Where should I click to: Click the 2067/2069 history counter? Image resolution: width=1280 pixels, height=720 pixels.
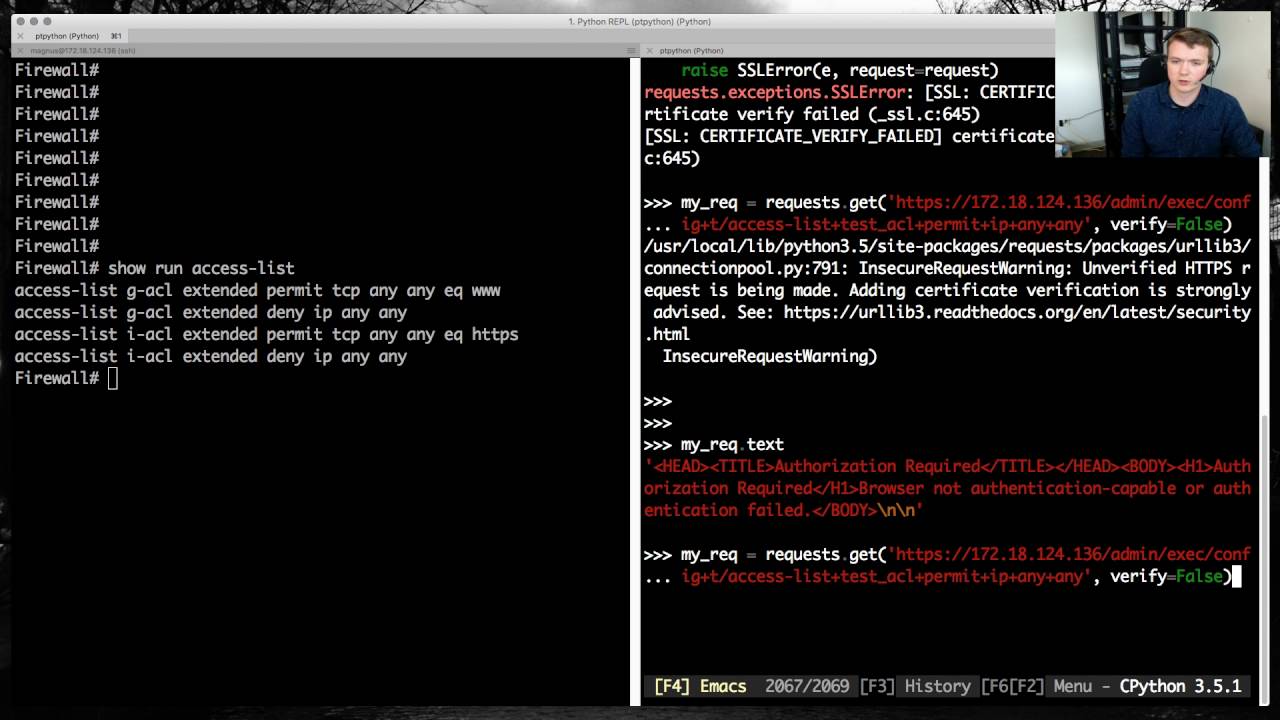pyautogui.click(x=807, y=686)
